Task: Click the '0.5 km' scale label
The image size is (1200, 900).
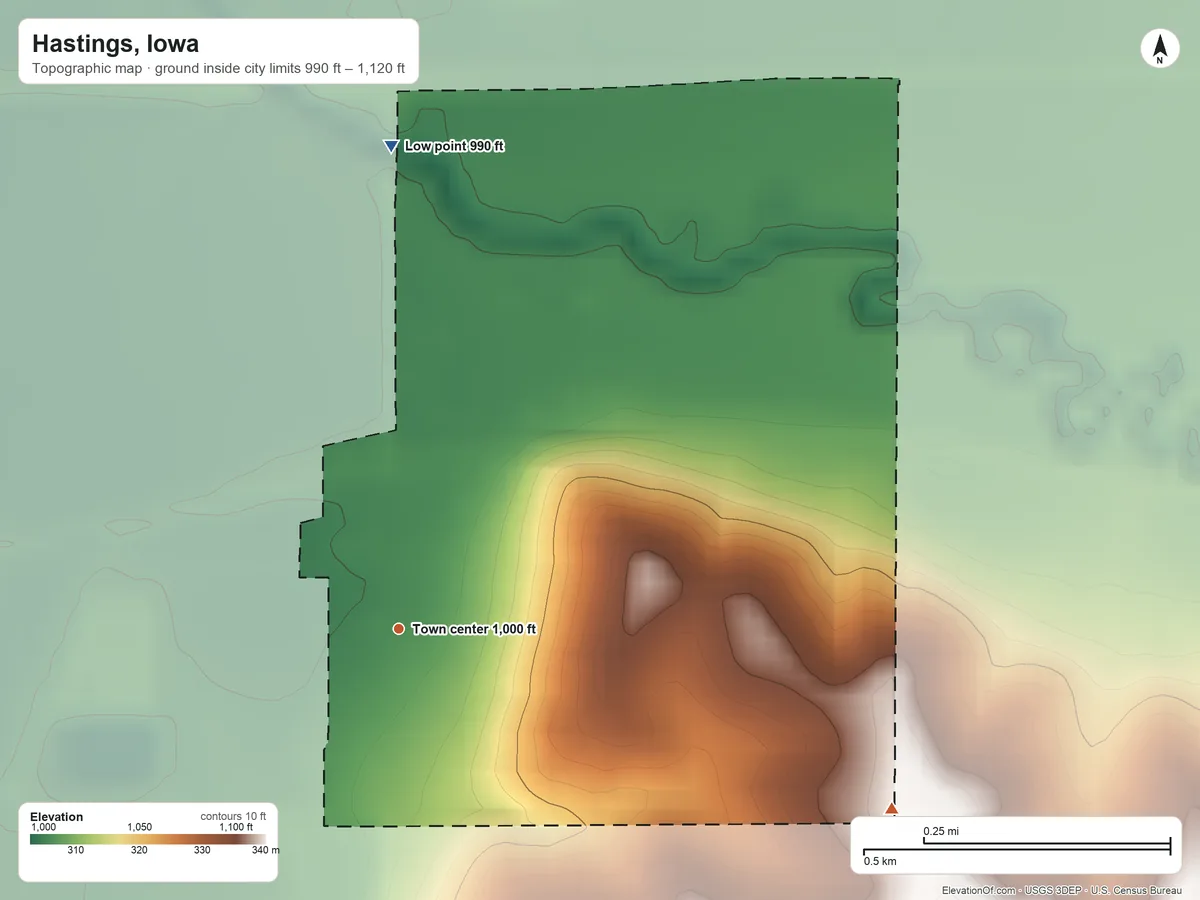Action: point(880,861)
